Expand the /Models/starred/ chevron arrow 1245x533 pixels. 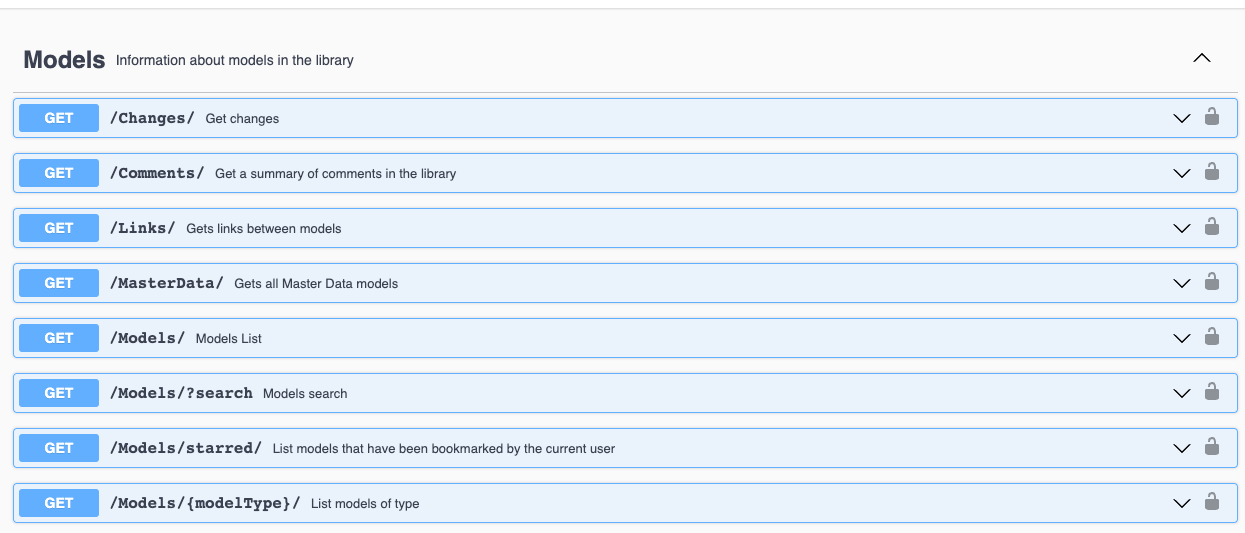(1181, 448)
